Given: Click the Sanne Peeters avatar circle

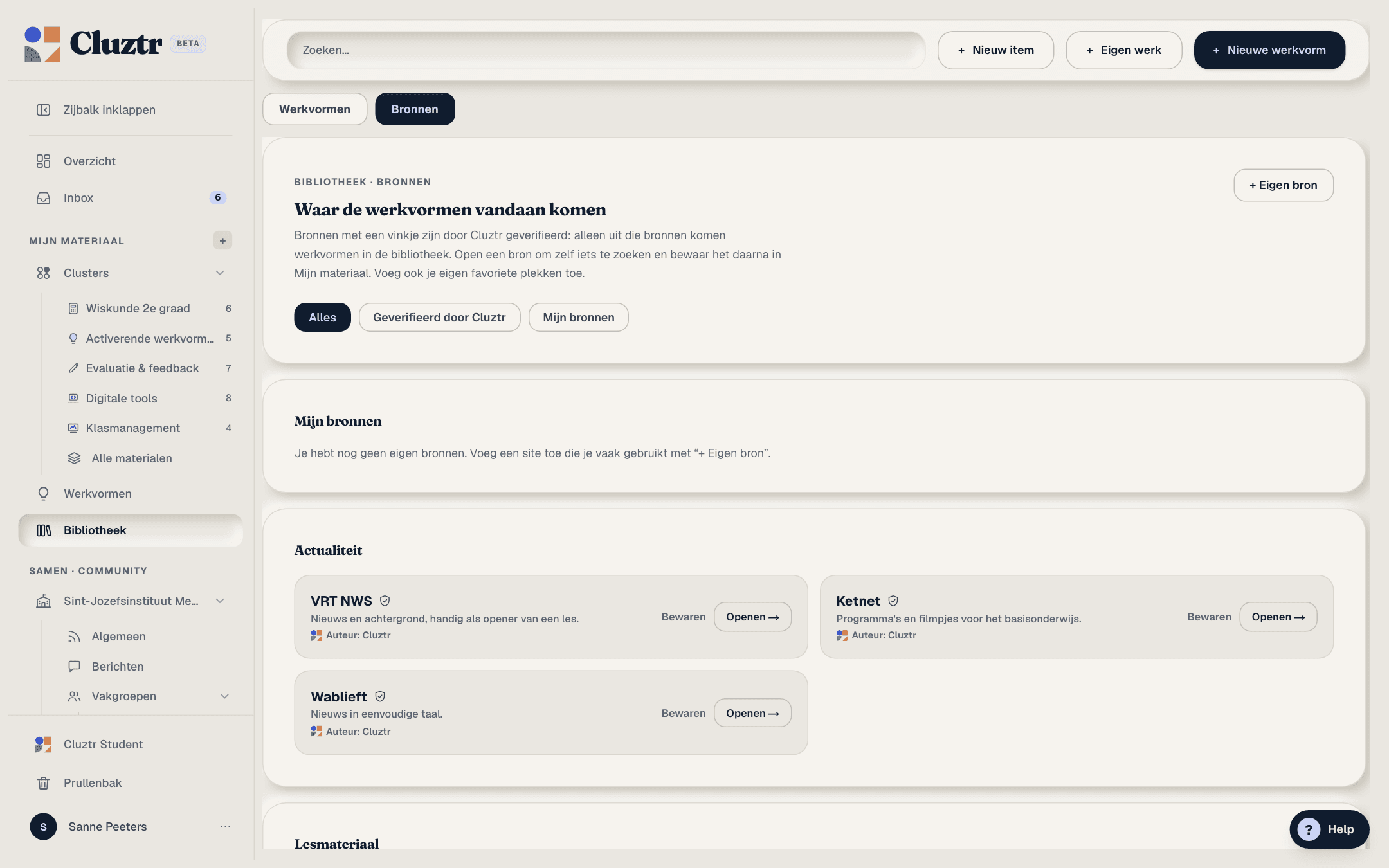Looking at the screenshot, I should point(43,827).
